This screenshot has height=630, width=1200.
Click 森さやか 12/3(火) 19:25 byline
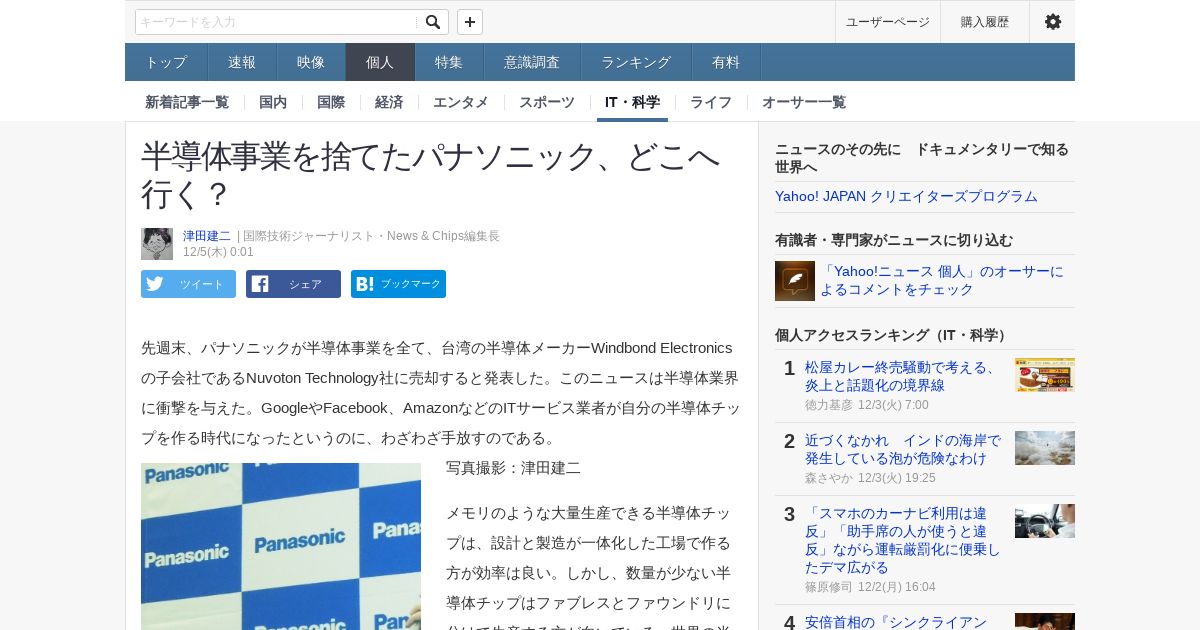pyautogui.click(x=870, y=478)
